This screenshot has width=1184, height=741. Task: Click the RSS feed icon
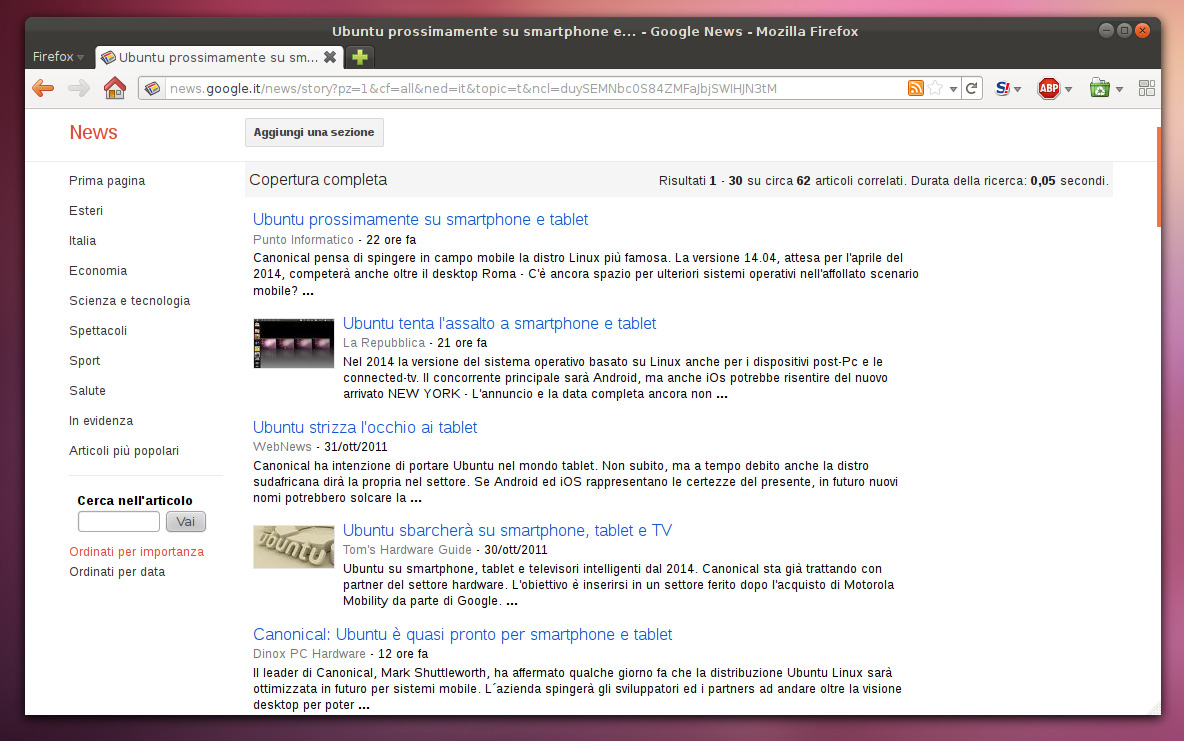click(915, 88)
